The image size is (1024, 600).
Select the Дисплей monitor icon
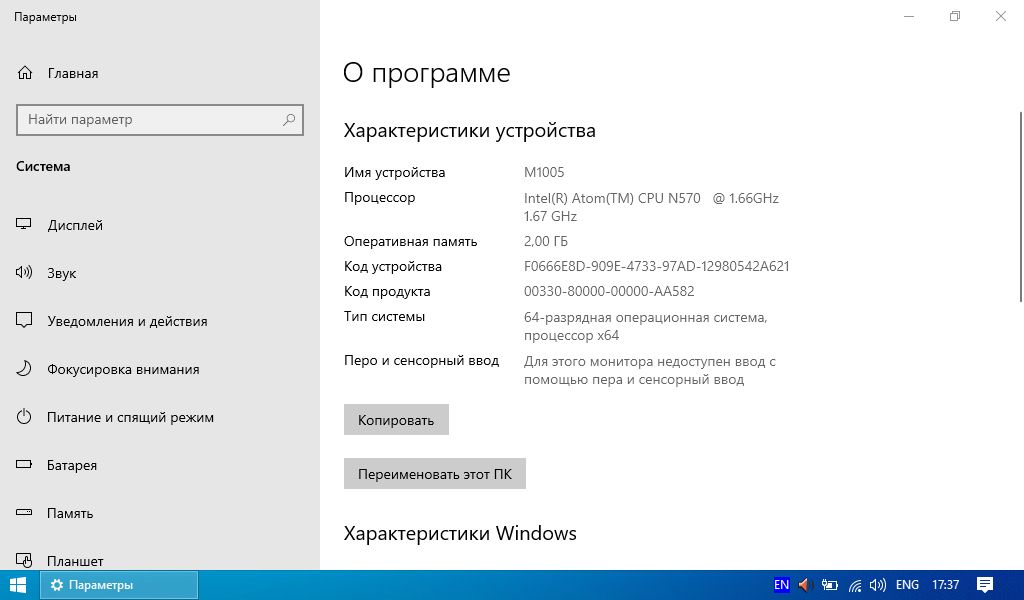(x=24, y=225)
